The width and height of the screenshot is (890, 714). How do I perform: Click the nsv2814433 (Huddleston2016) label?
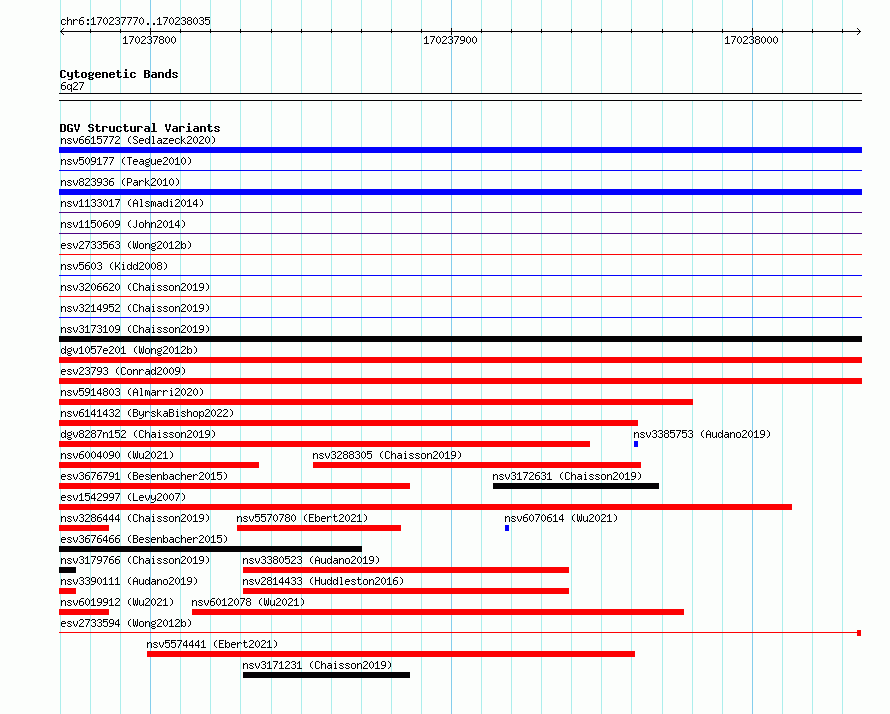323,581
